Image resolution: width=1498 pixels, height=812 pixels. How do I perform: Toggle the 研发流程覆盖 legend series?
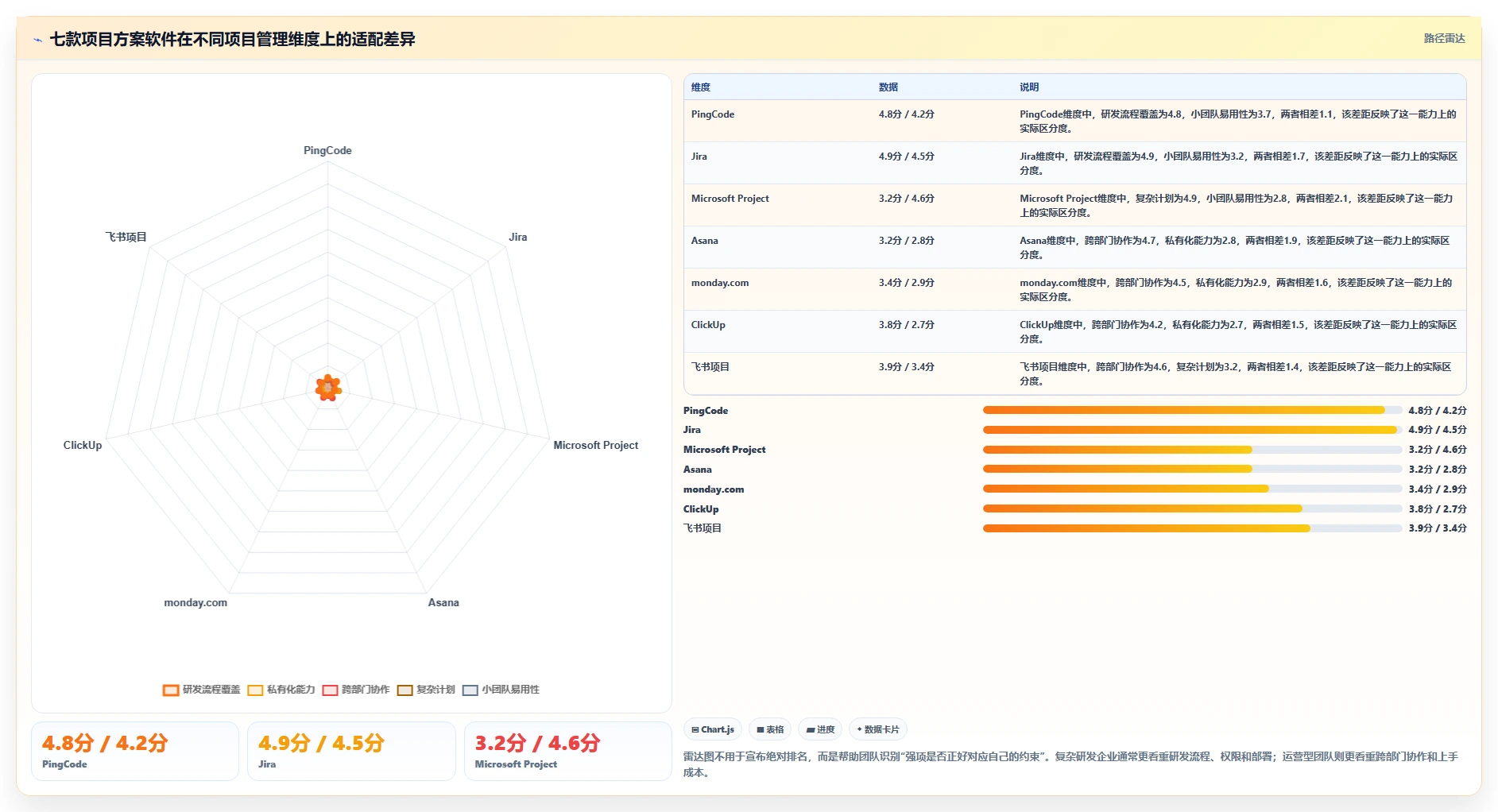[202, 690]
